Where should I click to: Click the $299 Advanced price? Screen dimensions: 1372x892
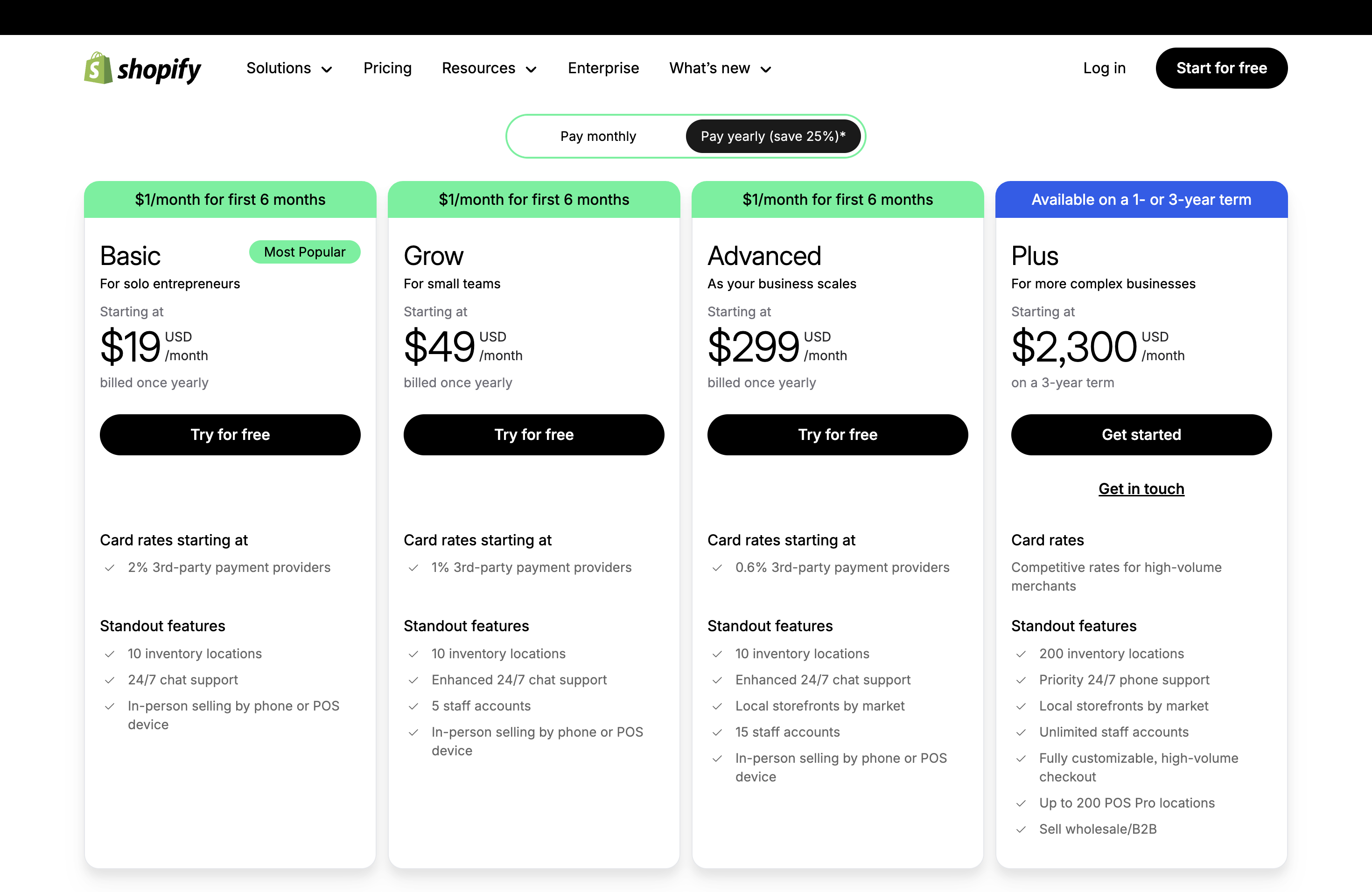pos(754,346)
